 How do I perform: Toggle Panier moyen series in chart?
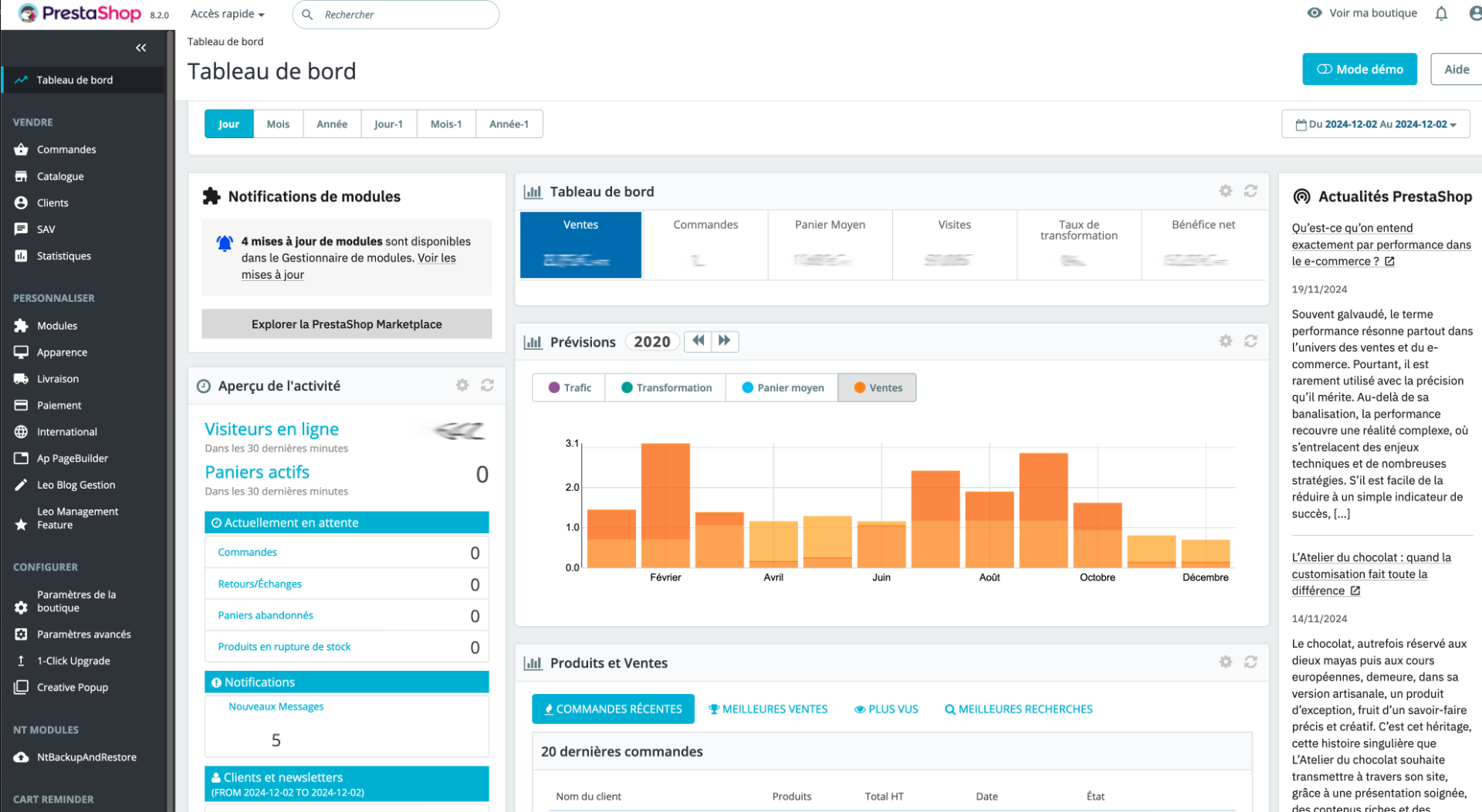(x=782, y=387)
